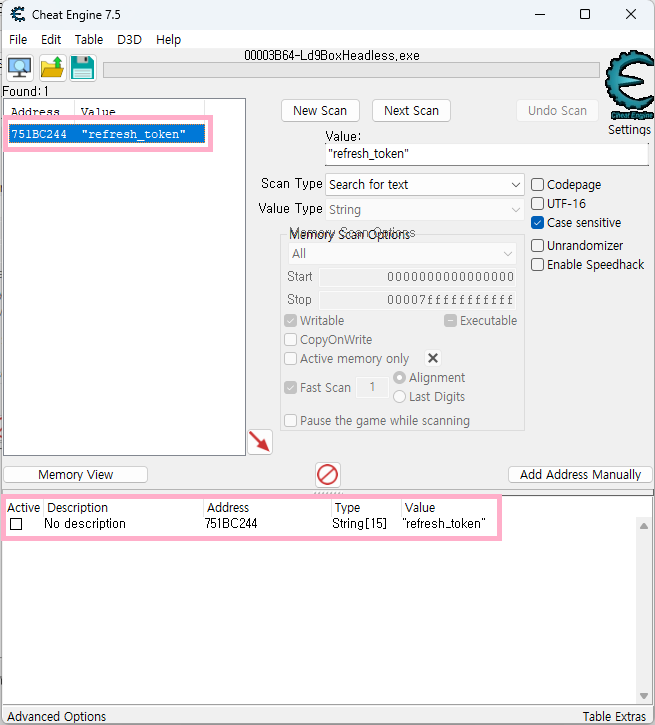655x725 pixels.
Task: Click the address table scrollbar down arrow
Action: click(x=643, y=696)
